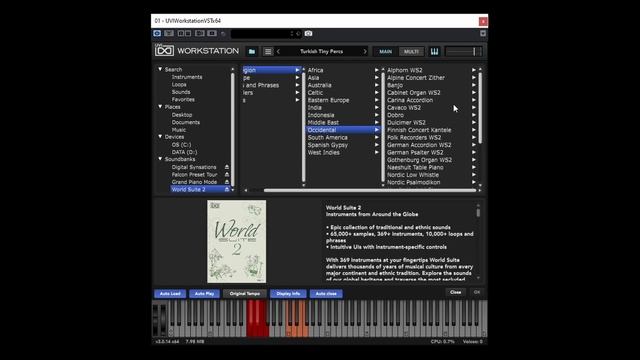Click the lock icon beside Falcon Preset Tour
The width and height of the screenshot is (640, 360).
227,174
